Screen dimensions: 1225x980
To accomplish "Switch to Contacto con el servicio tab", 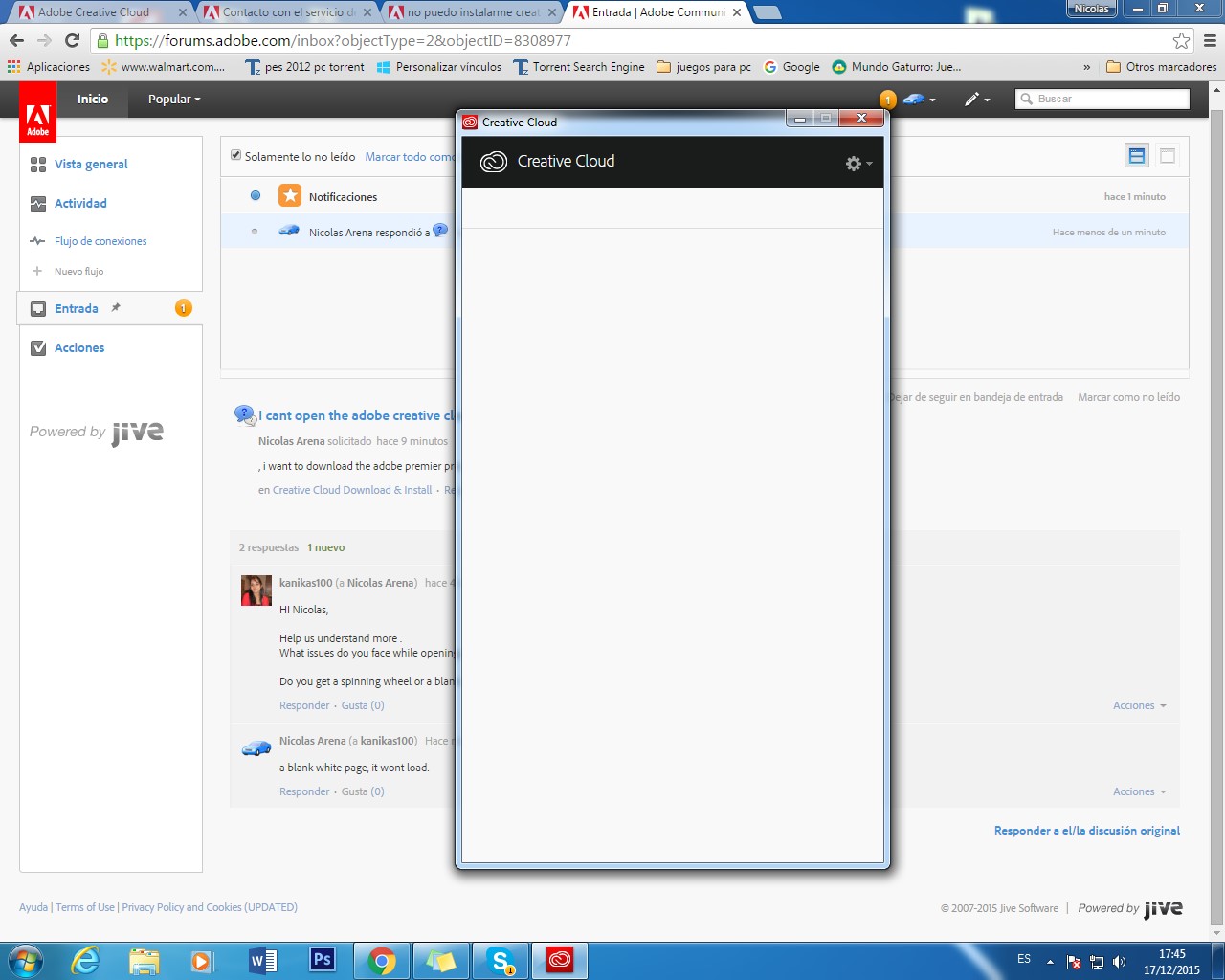I will (287, 12).
